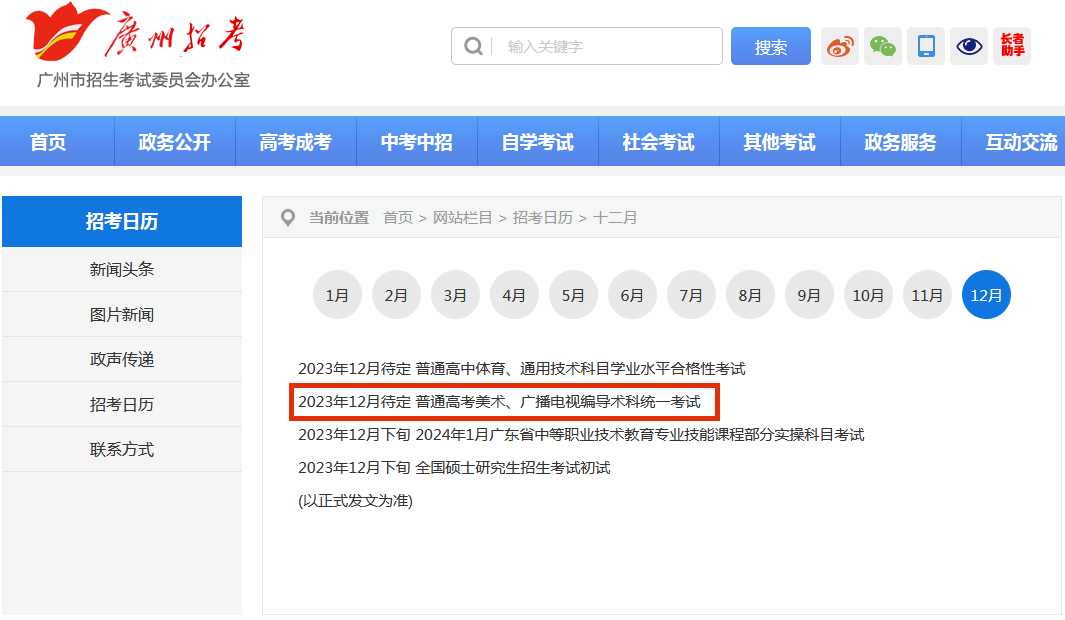Go to 政务公开 in the navigation bar
The image size is (1065, 620).
pos(174,142)
